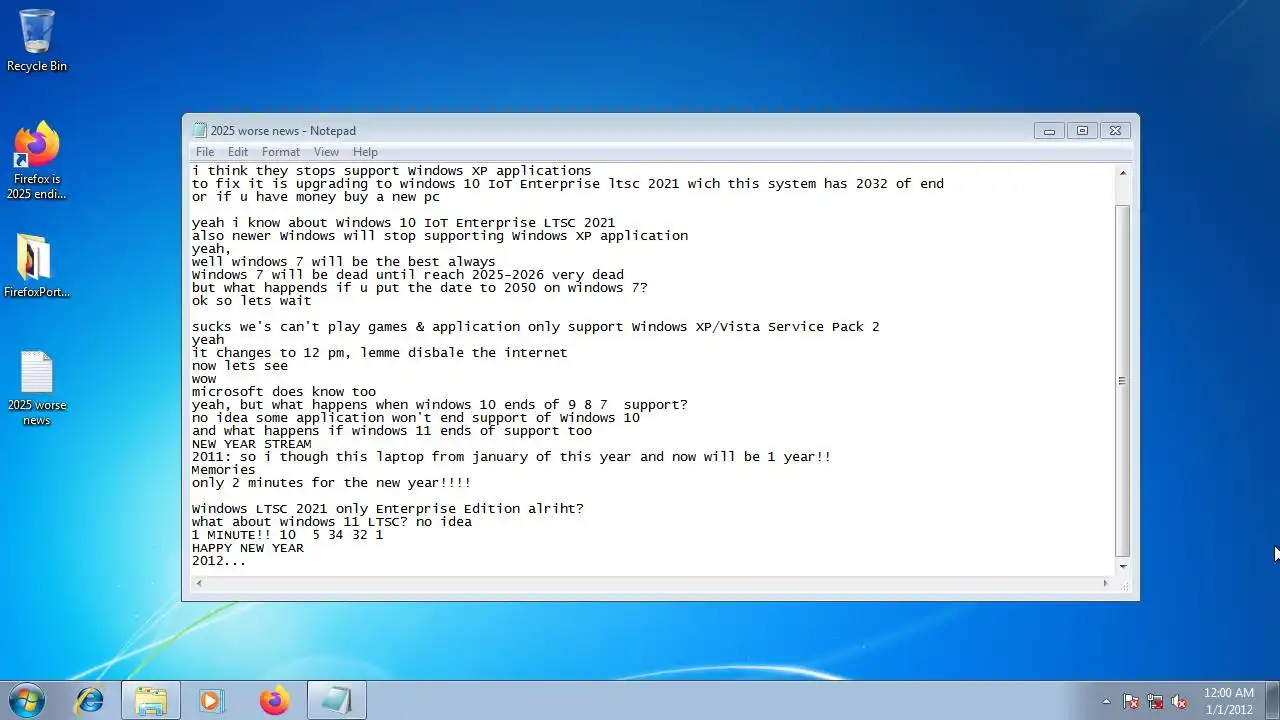
Task: Open the Action Center flag tray icon
Action: tap(1131, 701)
